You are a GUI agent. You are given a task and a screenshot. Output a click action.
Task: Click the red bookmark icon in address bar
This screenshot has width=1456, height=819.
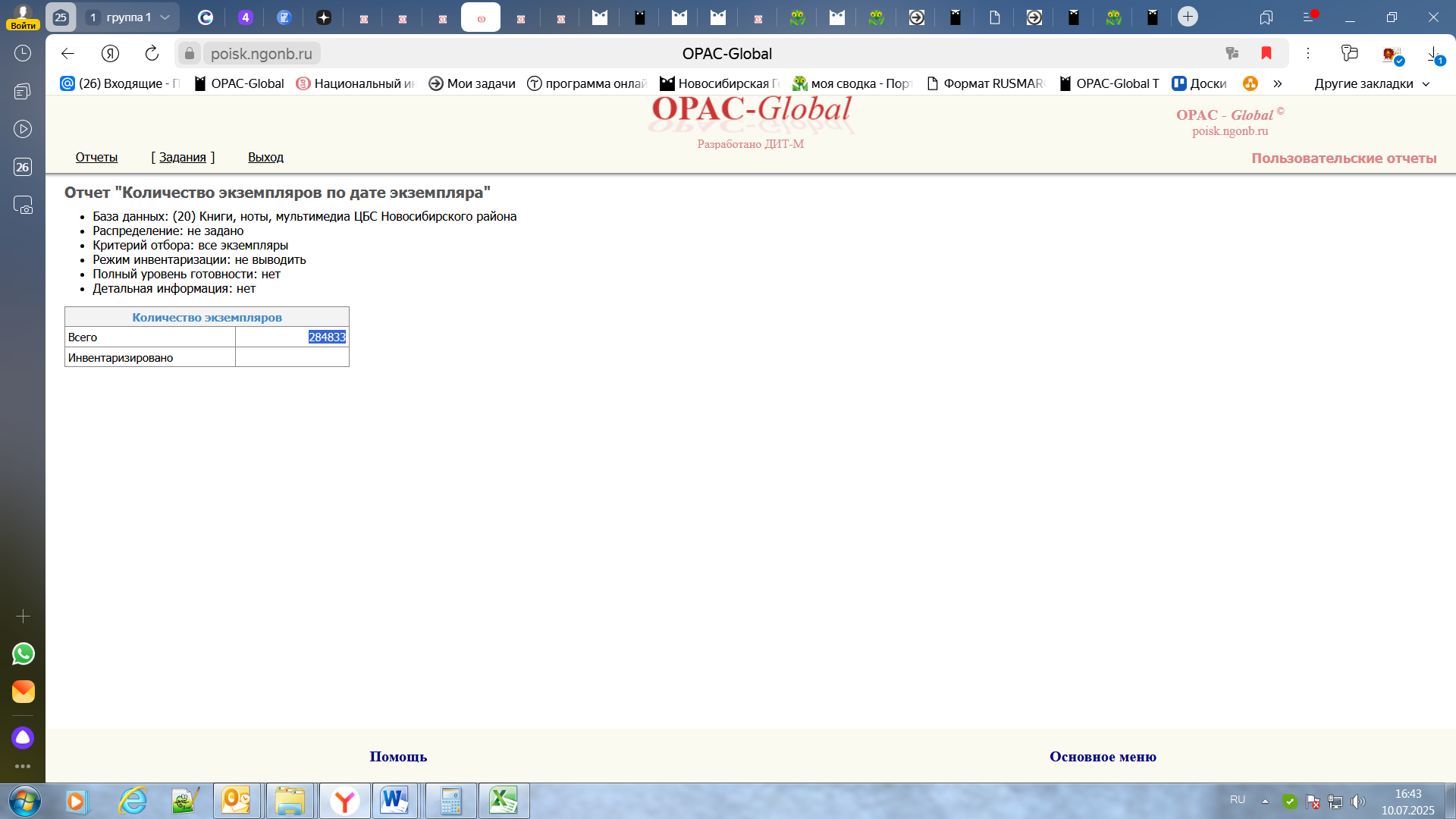1266,53
